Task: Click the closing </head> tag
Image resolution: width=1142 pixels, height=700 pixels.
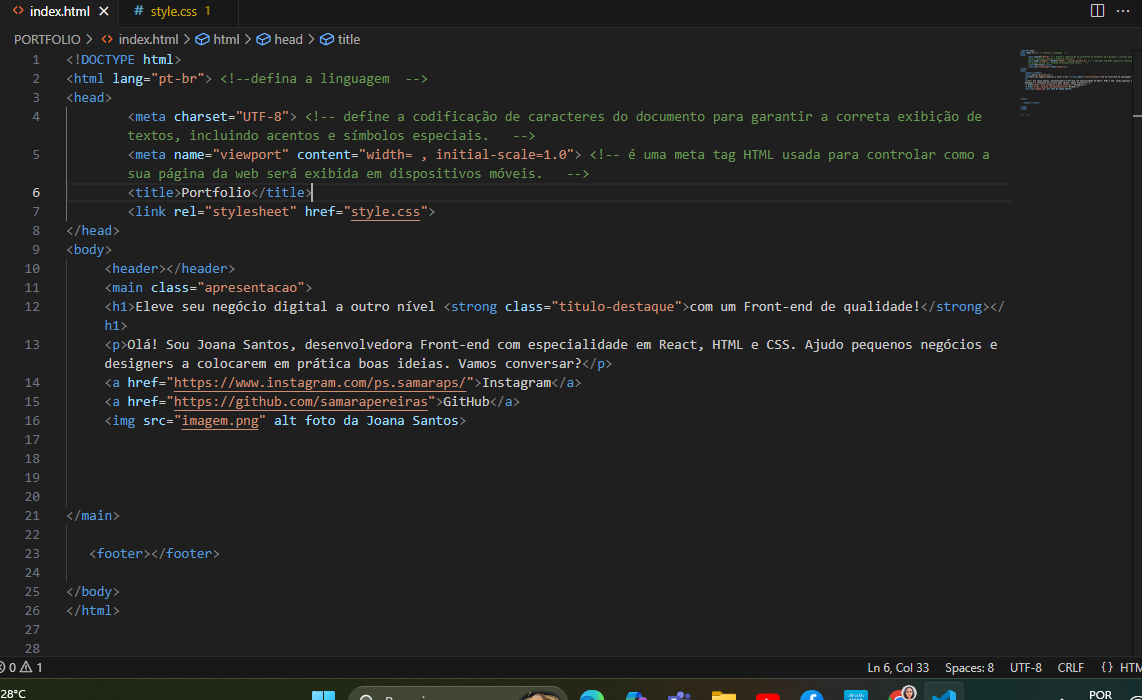Action: 92,231
